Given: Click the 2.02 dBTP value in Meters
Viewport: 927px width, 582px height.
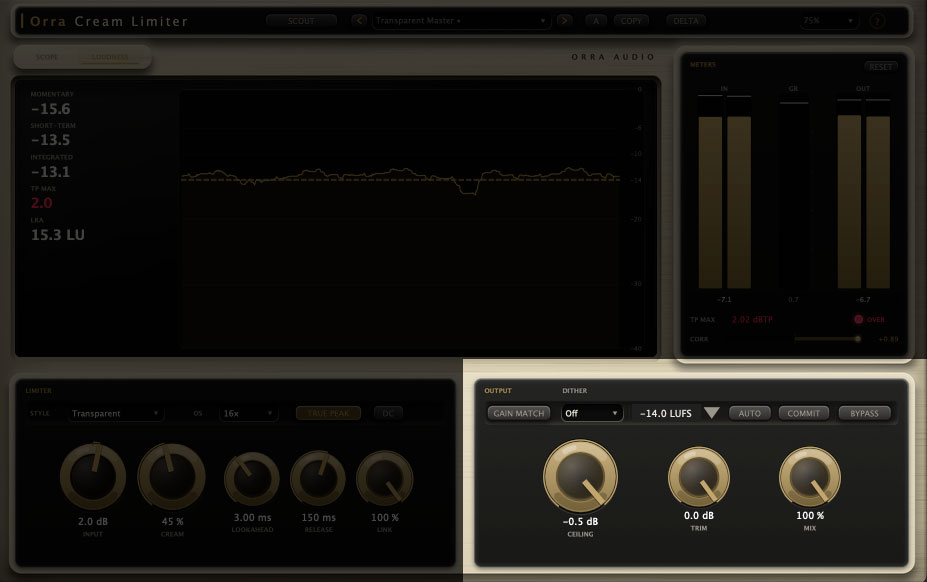Looking at the screenshot, I should 752,319.
